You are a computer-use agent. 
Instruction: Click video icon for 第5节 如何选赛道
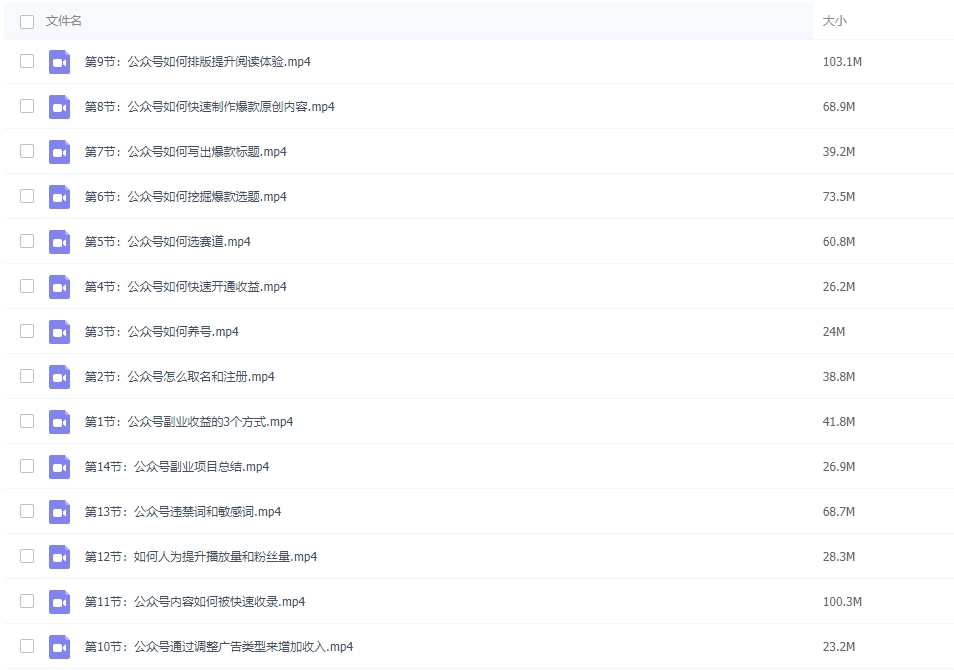(60, 242)
